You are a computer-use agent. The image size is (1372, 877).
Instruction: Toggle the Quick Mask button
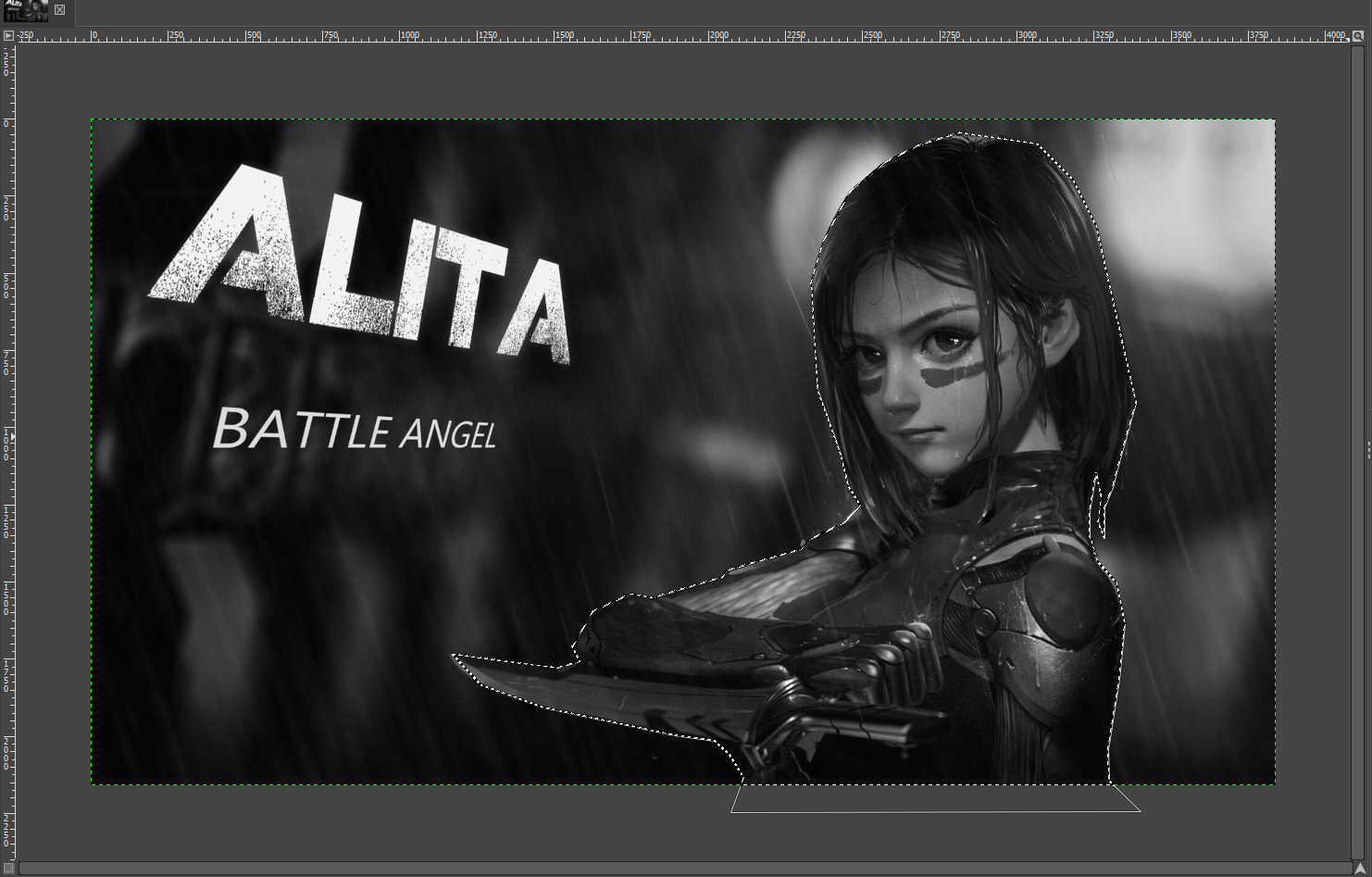pos(8,868)
